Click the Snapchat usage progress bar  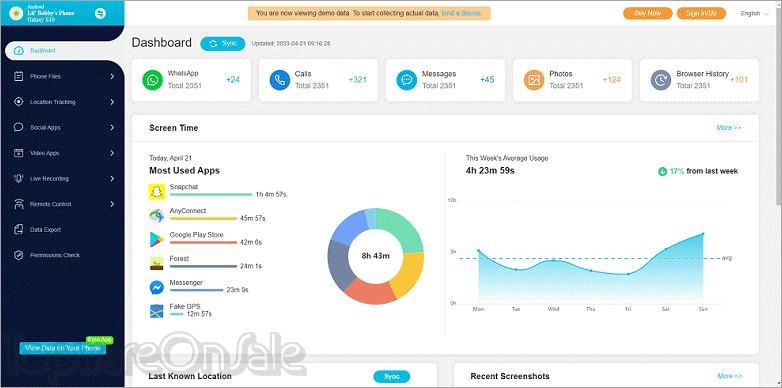coord(211,194)
